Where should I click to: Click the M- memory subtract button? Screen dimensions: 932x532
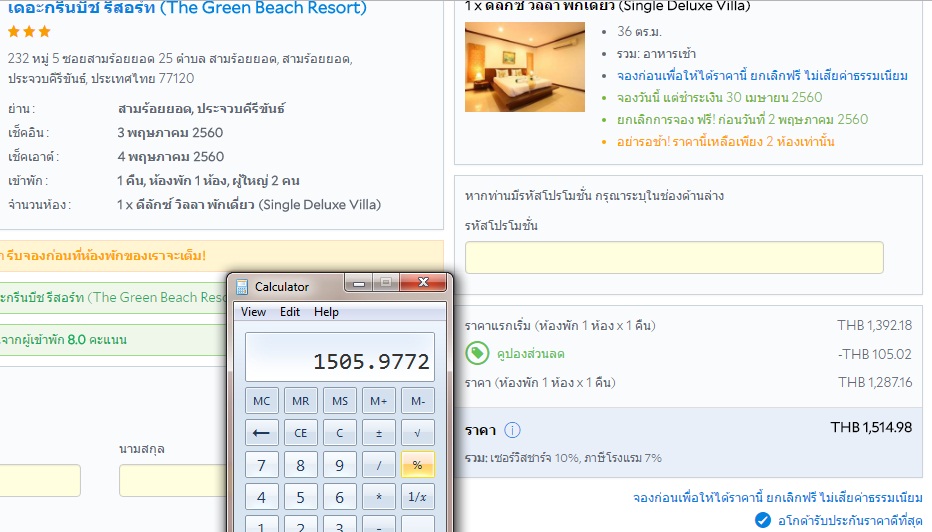click(418, 401)
